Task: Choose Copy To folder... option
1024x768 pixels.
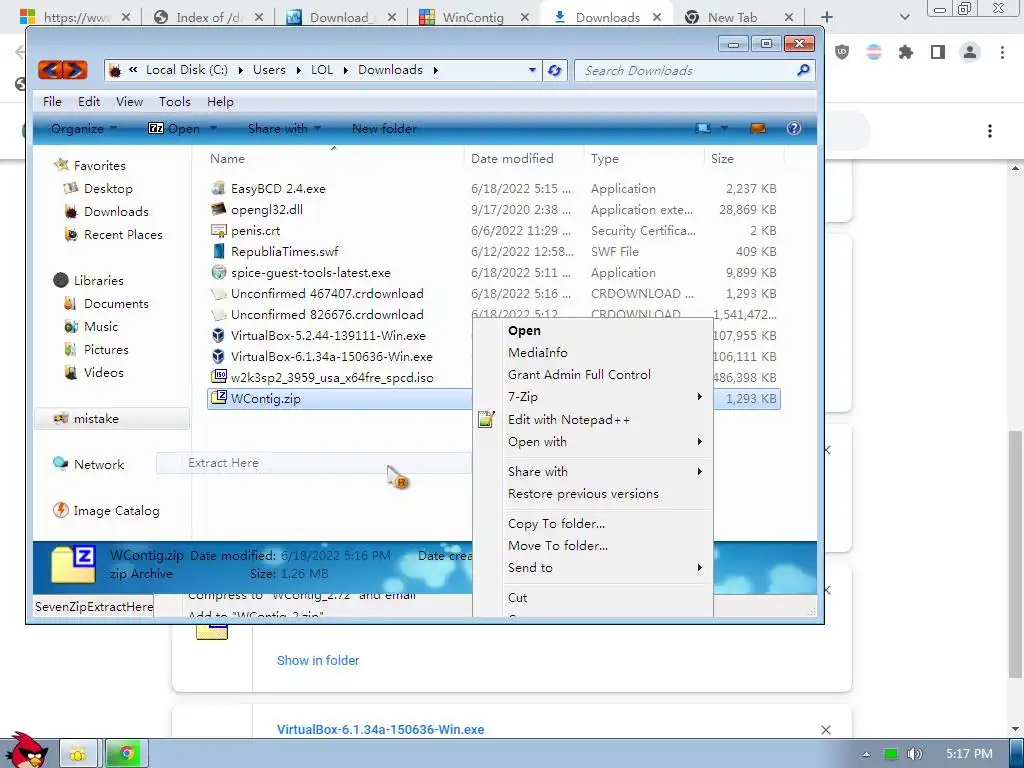Action: pos(592,523)
